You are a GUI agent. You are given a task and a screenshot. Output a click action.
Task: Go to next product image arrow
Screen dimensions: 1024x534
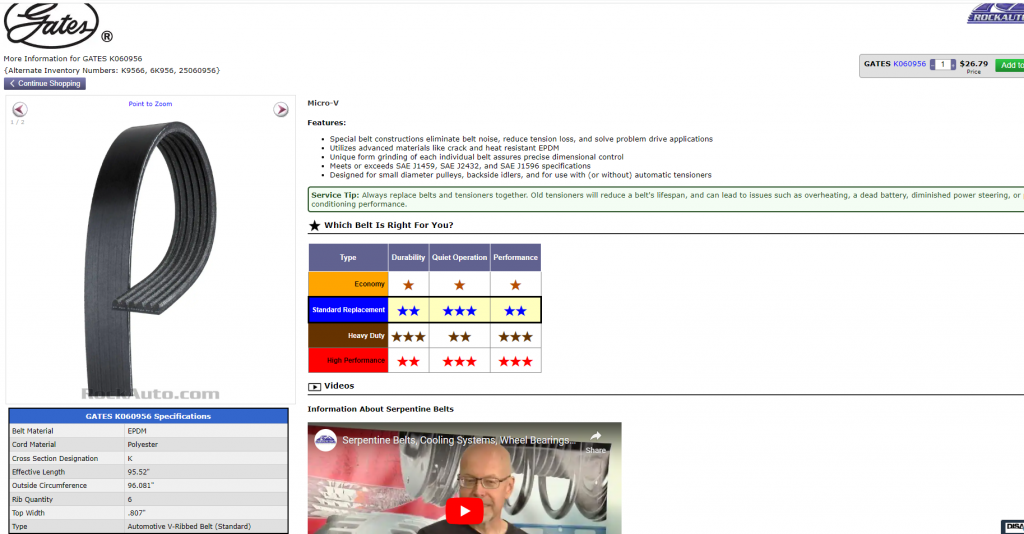[x=281, y=110]
